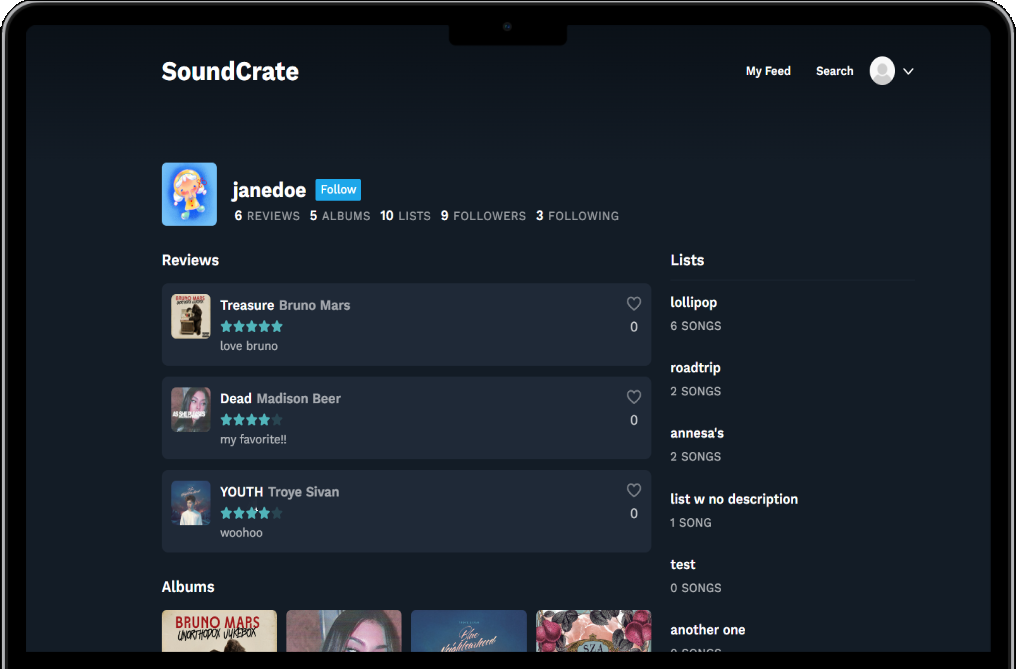Viewport: 1016px width, 669px height.
Task: Open the SoundCrate home logo
Action: click(230, 71)
